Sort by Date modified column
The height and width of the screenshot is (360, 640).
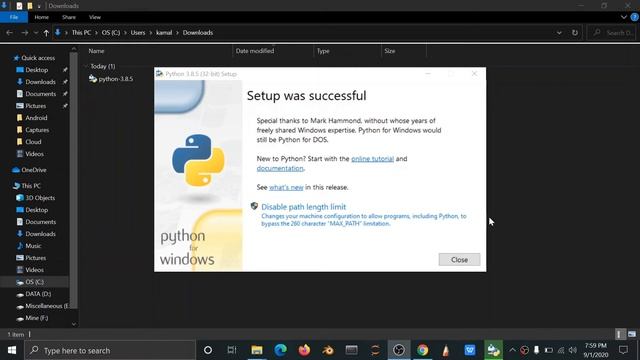[255, 51]
